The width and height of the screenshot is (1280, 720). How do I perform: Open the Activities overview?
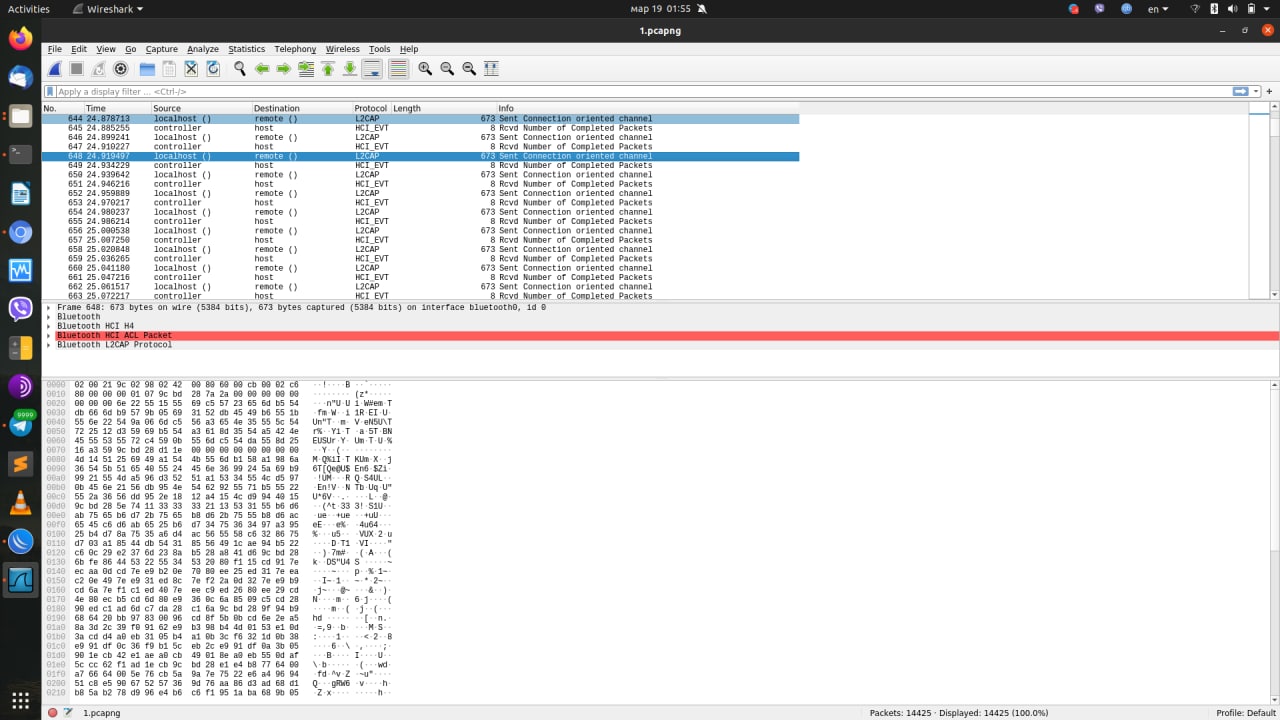(28, 9)
